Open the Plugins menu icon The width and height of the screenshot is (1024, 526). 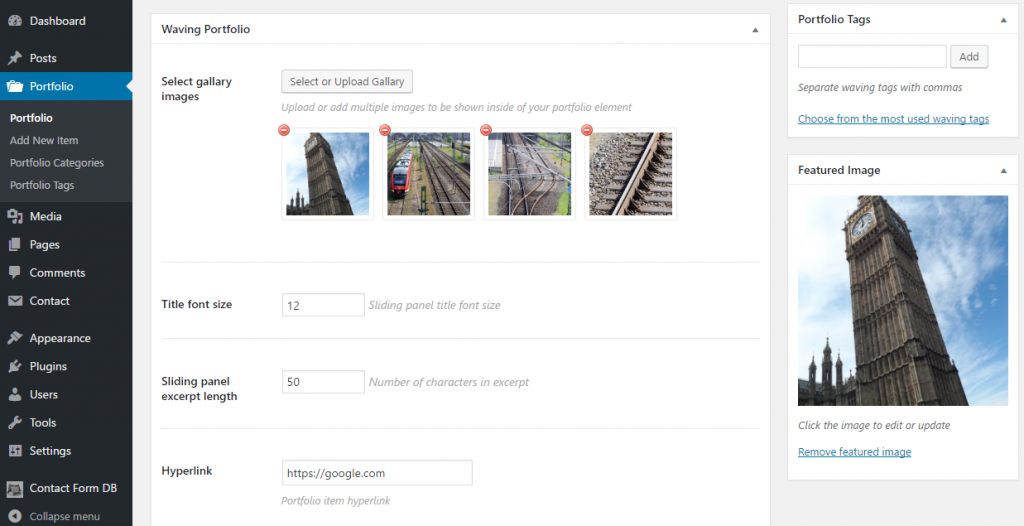[x=14, y=367]
